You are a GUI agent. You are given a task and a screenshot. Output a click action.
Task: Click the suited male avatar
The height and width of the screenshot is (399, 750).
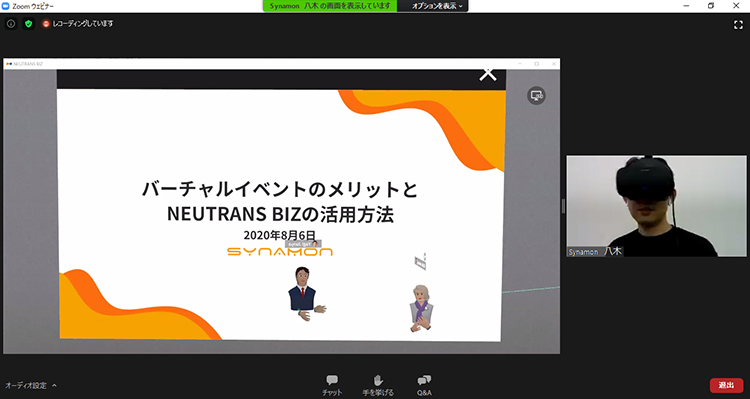[x=305, y=294]
